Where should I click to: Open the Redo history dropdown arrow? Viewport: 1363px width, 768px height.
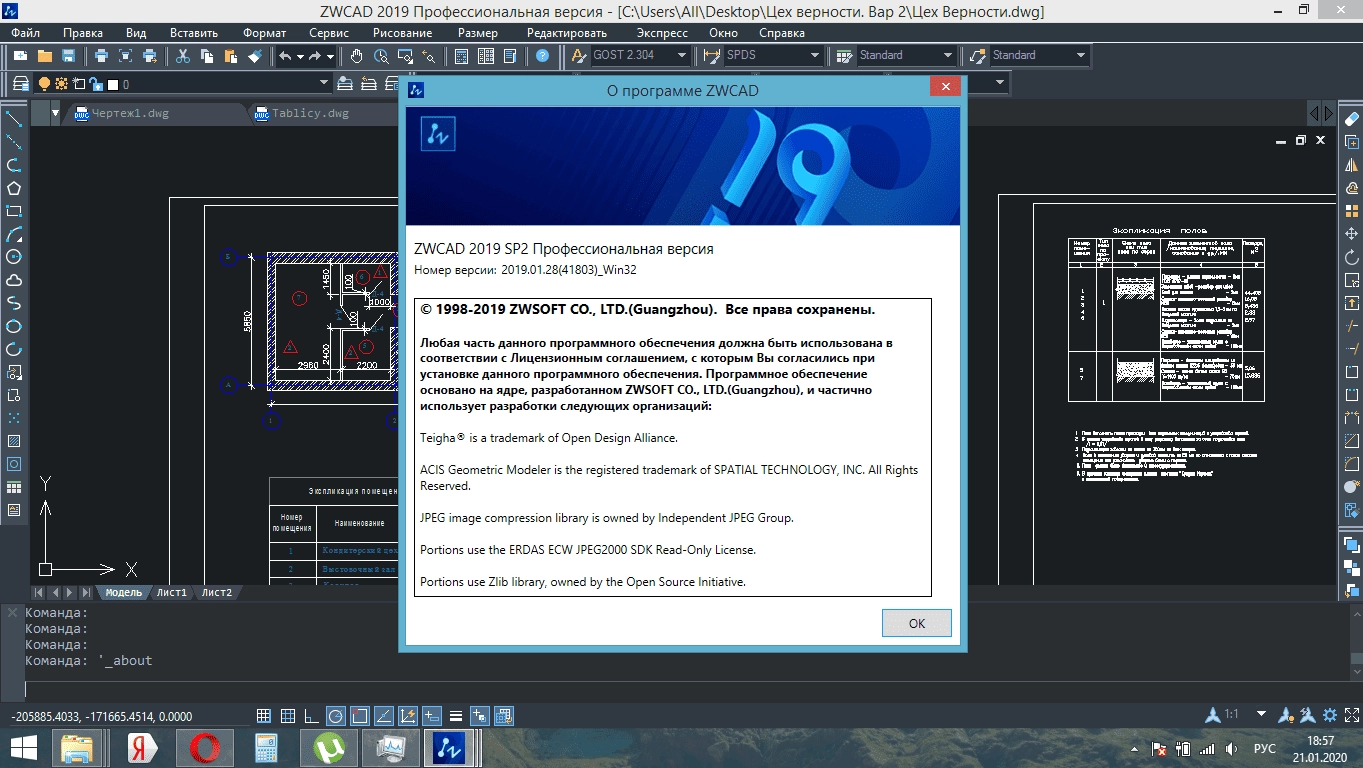click(329, 56)
